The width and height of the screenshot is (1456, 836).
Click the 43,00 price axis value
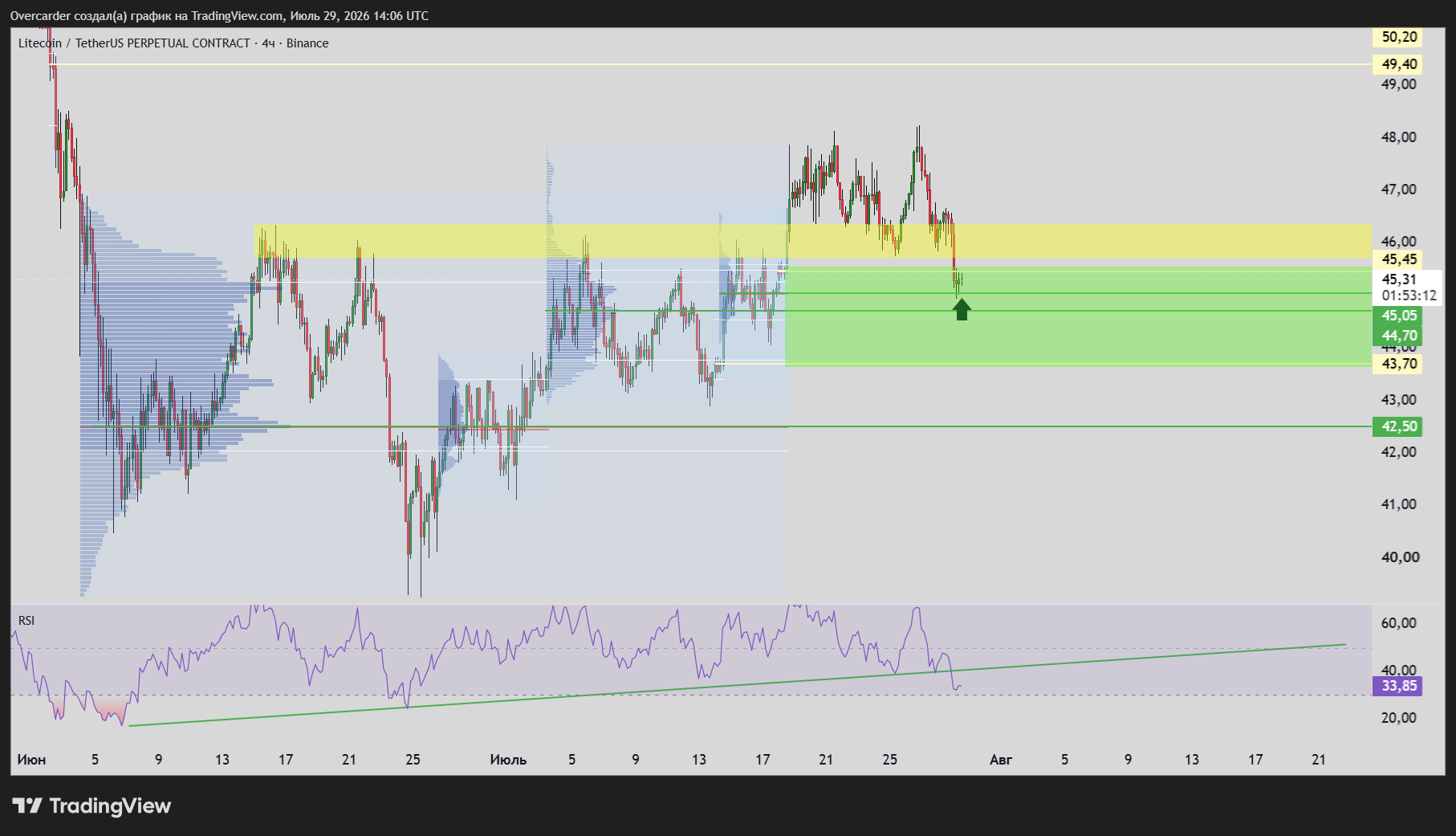tap(1398, 400)
